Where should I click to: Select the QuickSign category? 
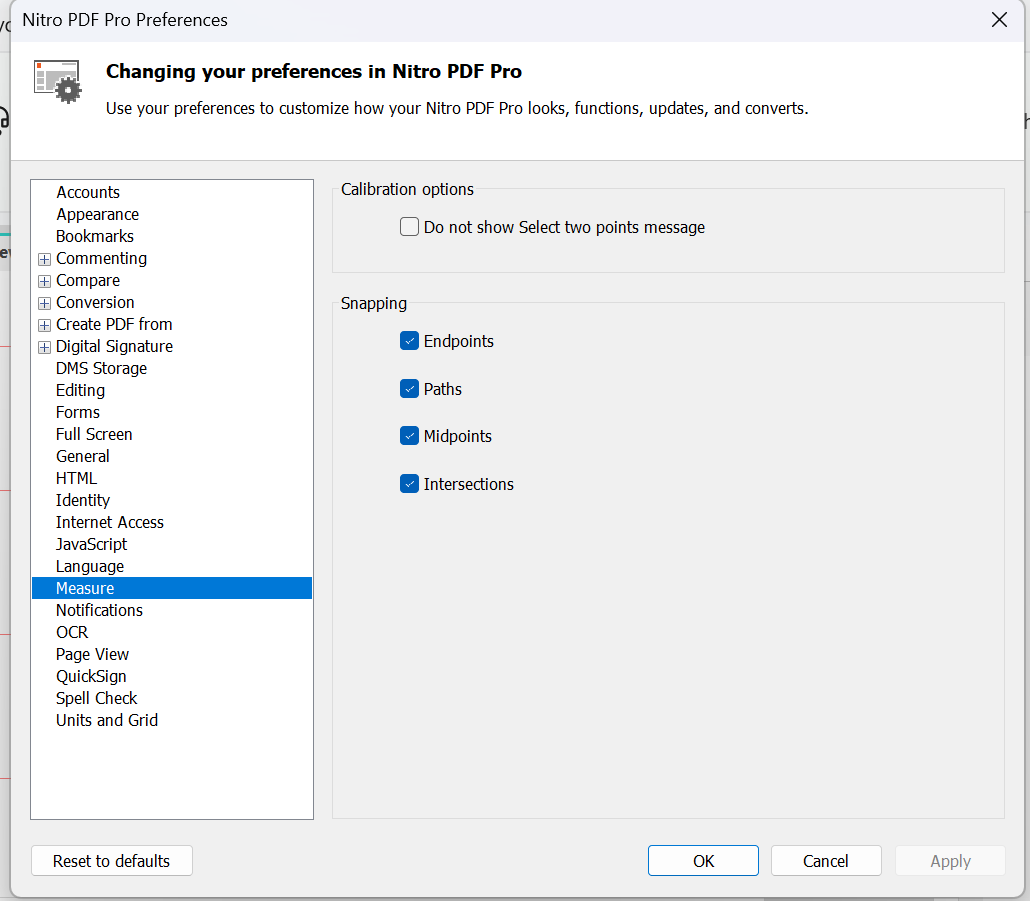point(91,677)
